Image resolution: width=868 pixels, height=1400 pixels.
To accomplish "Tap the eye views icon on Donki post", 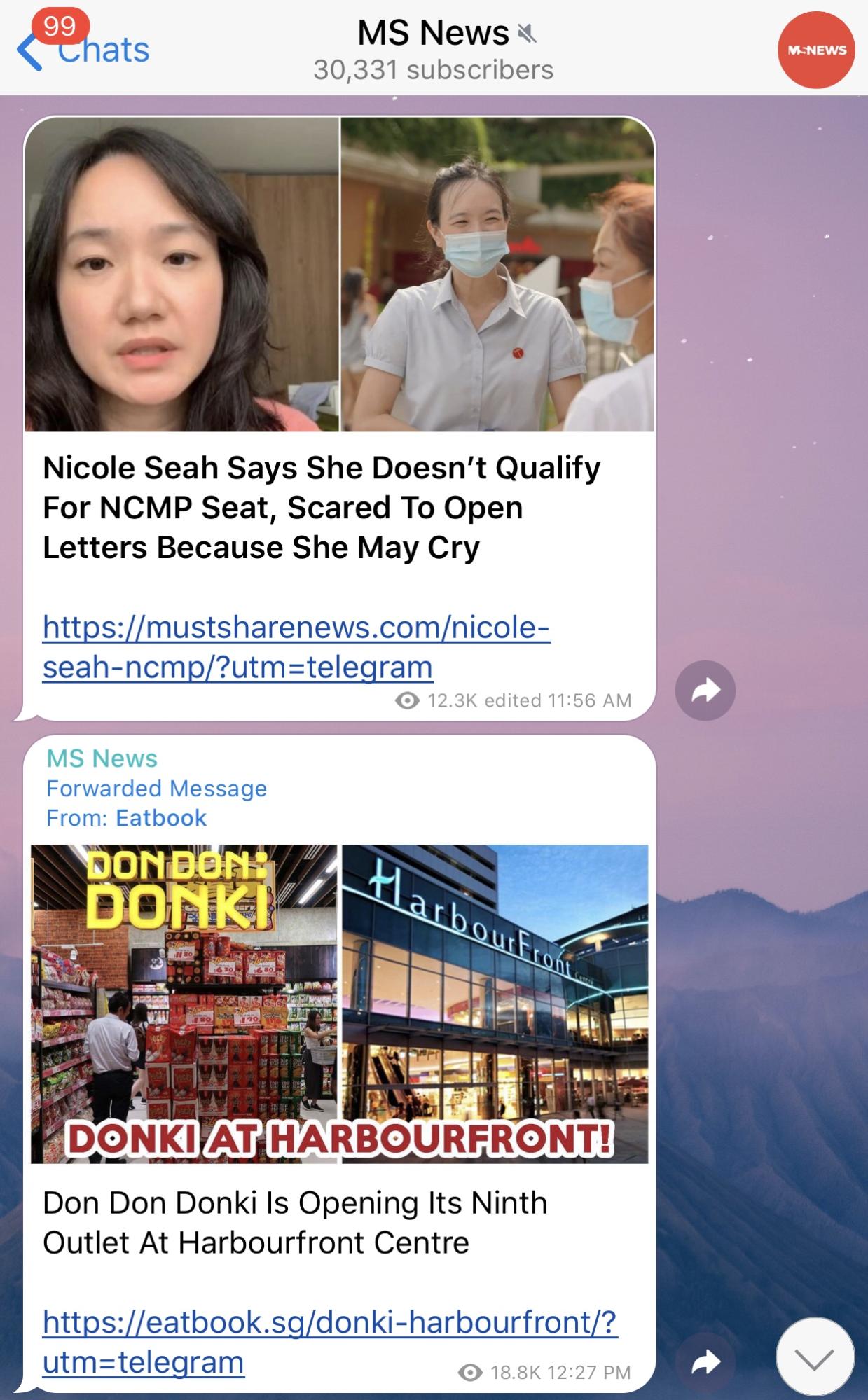I will coord(470,1372).
